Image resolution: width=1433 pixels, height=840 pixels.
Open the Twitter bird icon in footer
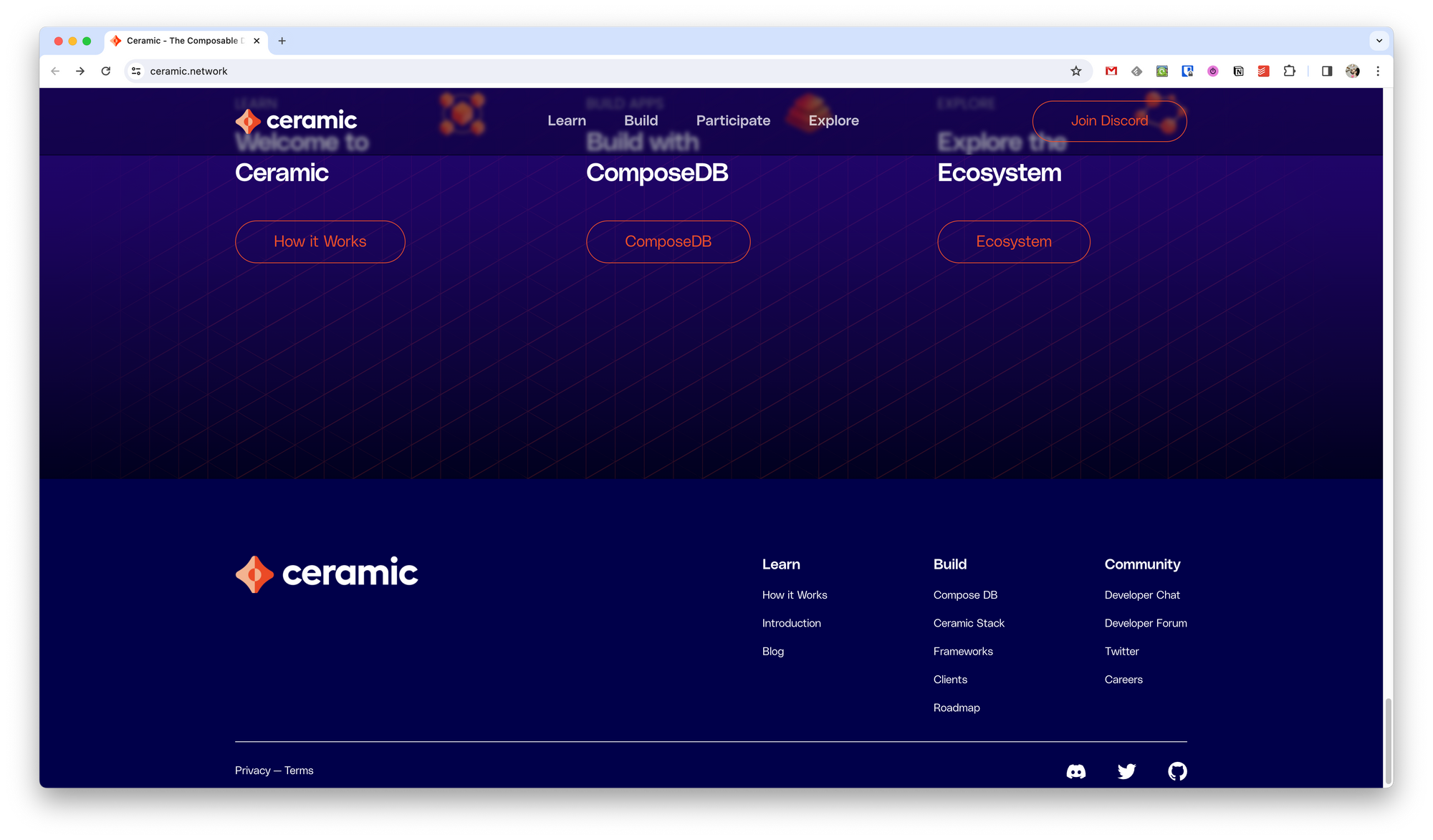pyautogui.click(x=1126, y=771)
